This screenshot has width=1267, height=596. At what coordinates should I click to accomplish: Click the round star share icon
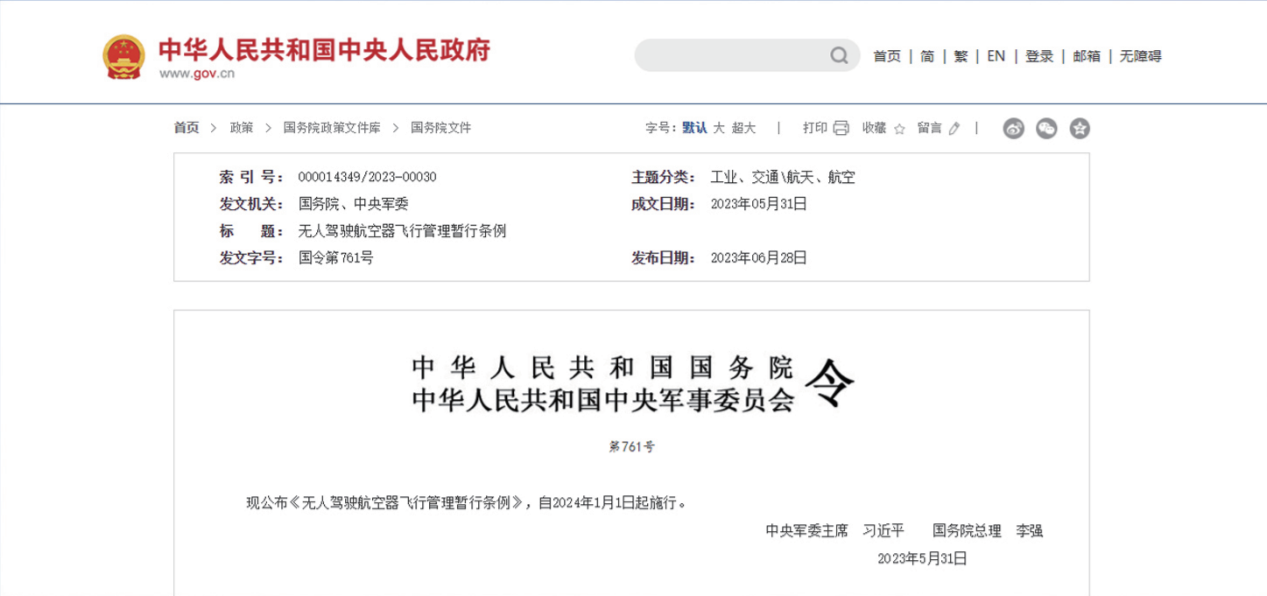1079,128
